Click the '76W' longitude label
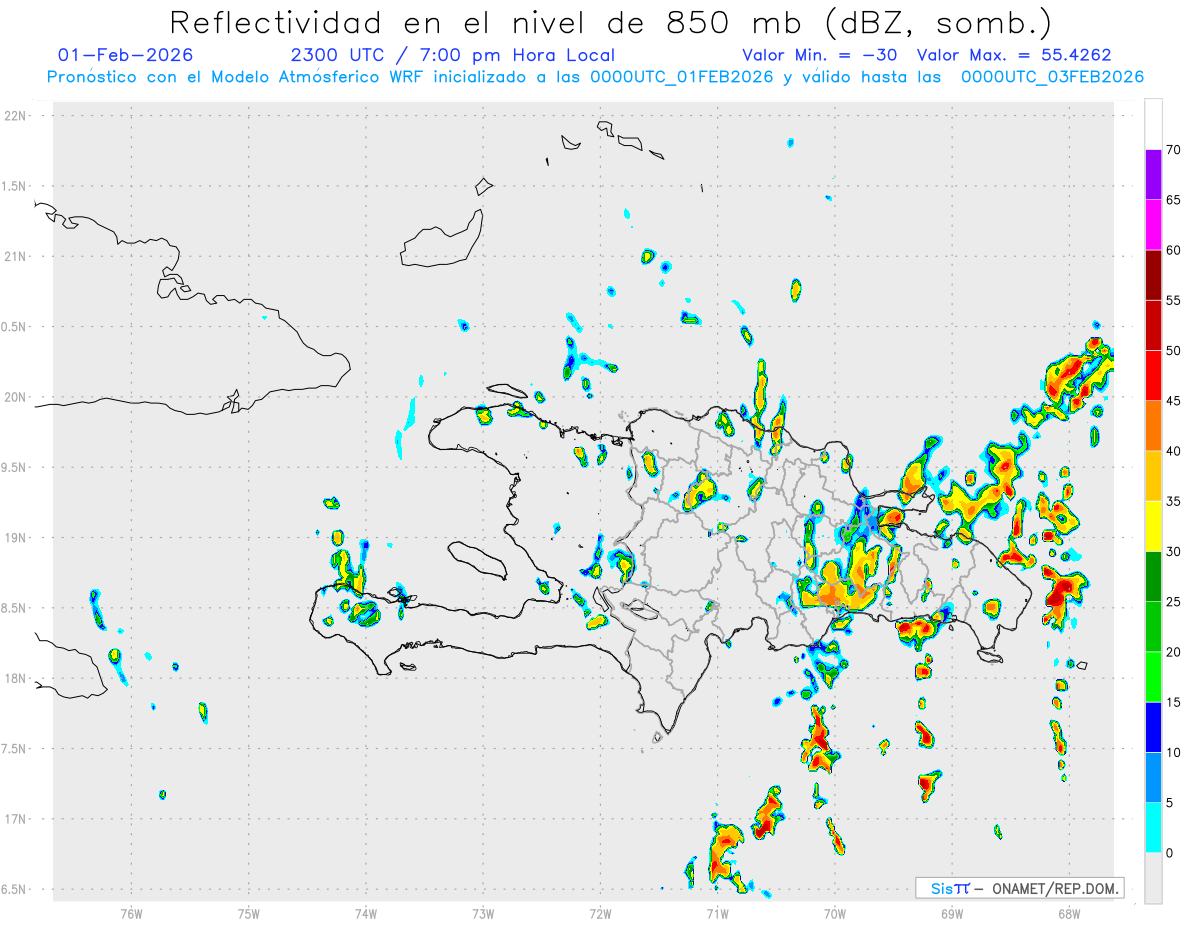Screen dimensions: 1200x927 click(x=131, y=913)
